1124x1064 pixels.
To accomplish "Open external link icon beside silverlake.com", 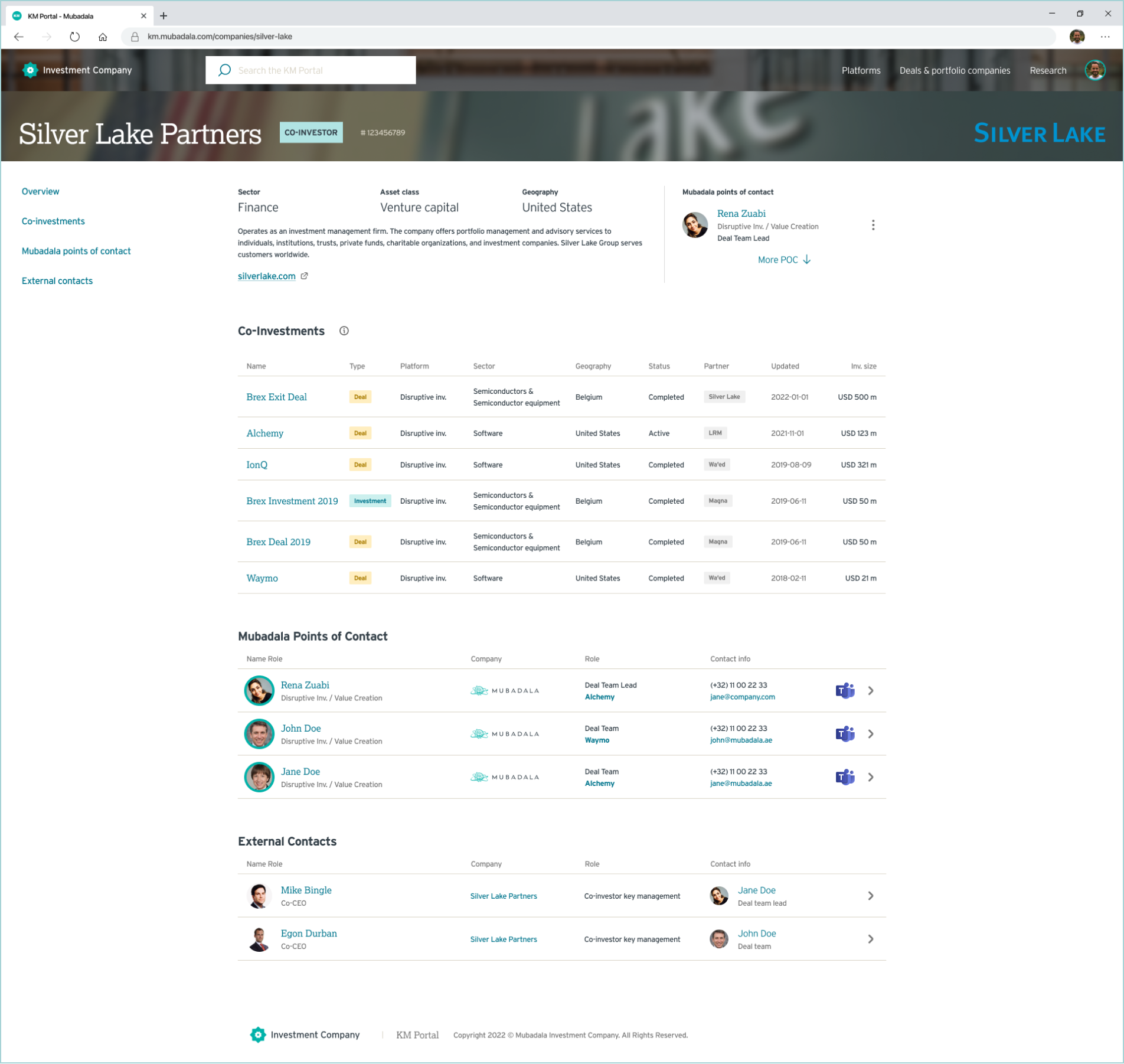I will coord(305,276).
